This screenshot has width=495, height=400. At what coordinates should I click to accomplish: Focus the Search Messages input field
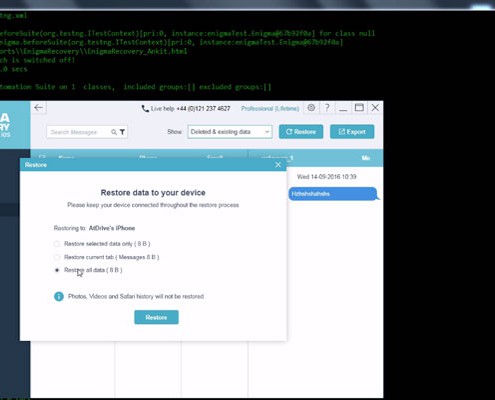click(79, 132)
